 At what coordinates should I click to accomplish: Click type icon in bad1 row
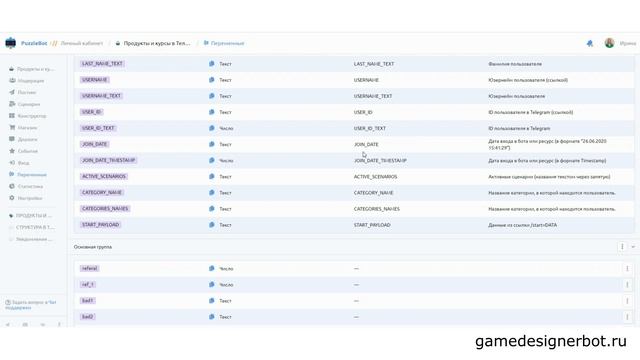(211, 301)
